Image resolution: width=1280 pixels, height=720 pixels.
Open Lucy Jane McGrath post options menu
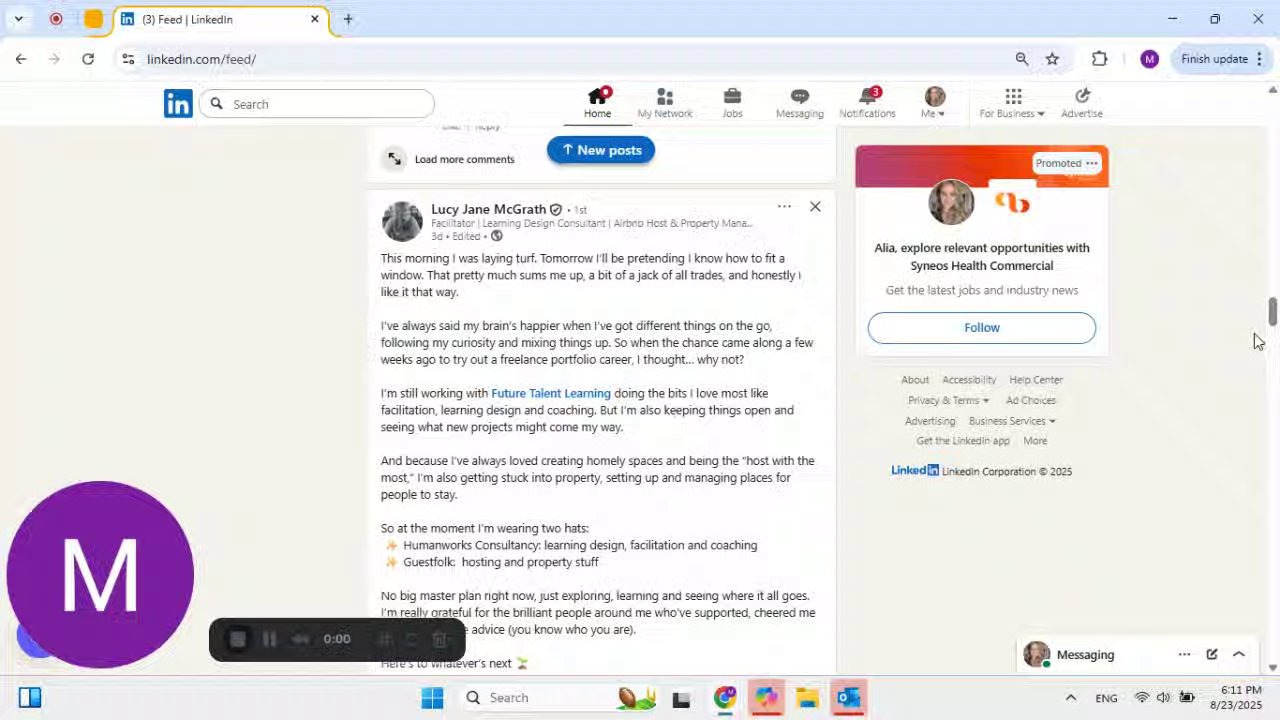tap(784, 206)
